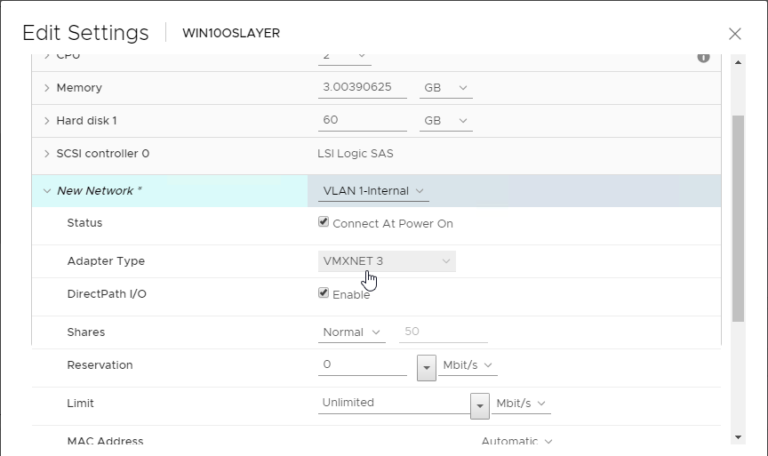Close the Edit Settings dialog
Image resolution: width=768 pixels, height=456 pixels.
(x=735, y=33)
